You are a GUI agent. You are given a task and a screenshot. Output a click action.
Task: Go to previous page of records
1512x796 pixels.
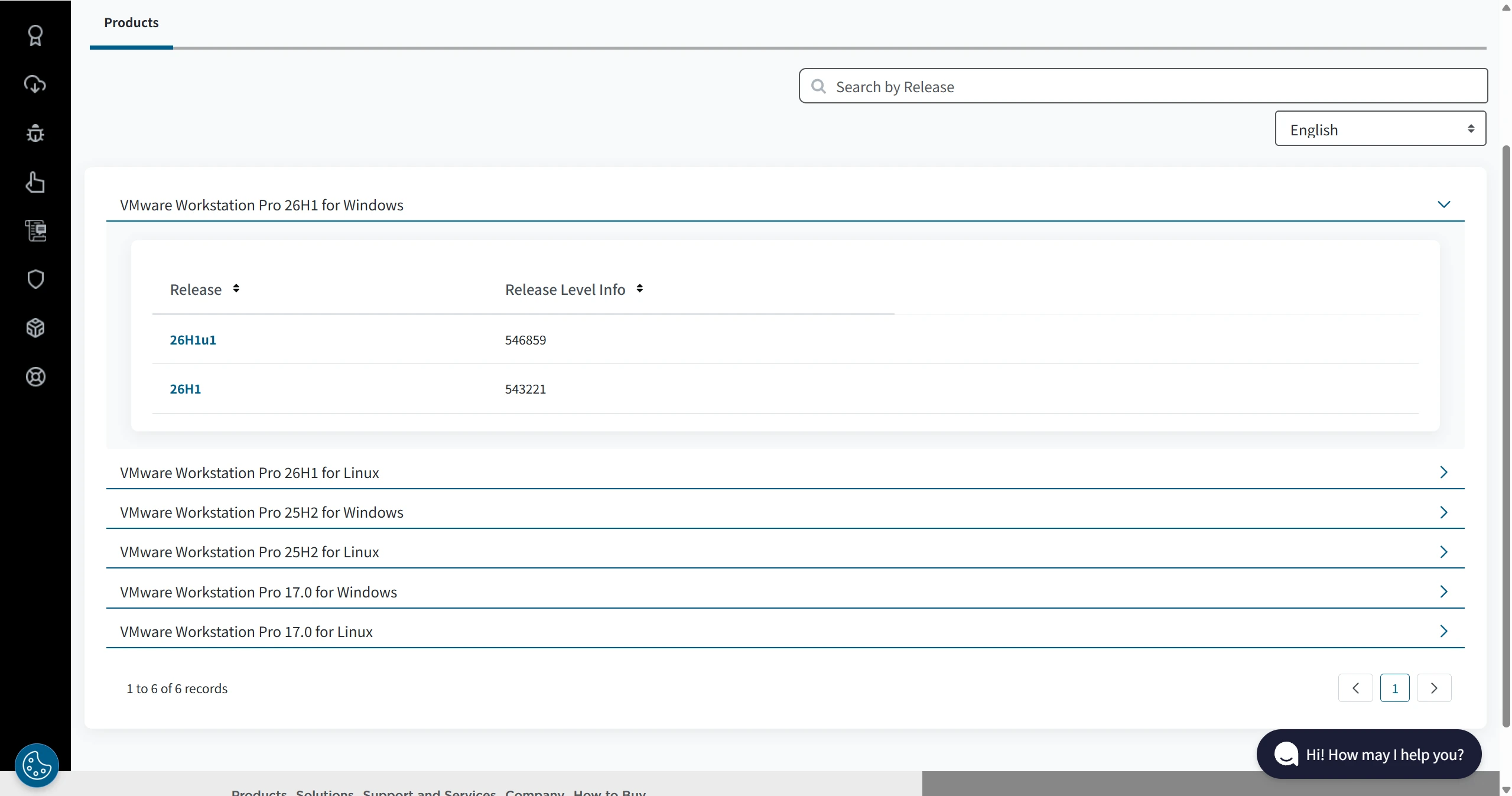1355,688
